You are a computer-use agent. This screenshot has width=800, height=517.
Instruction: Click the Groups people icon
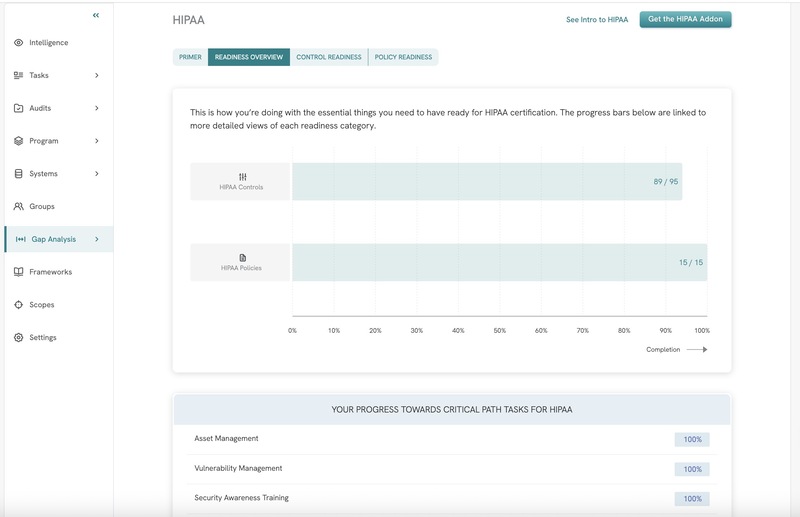click(x=18, y=206)
